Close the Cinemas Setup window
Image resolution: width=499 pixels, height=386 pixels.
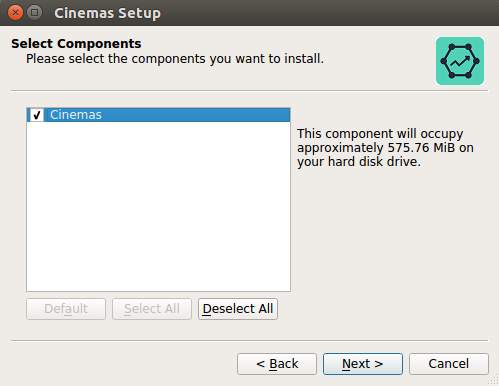tap(15, 13)
